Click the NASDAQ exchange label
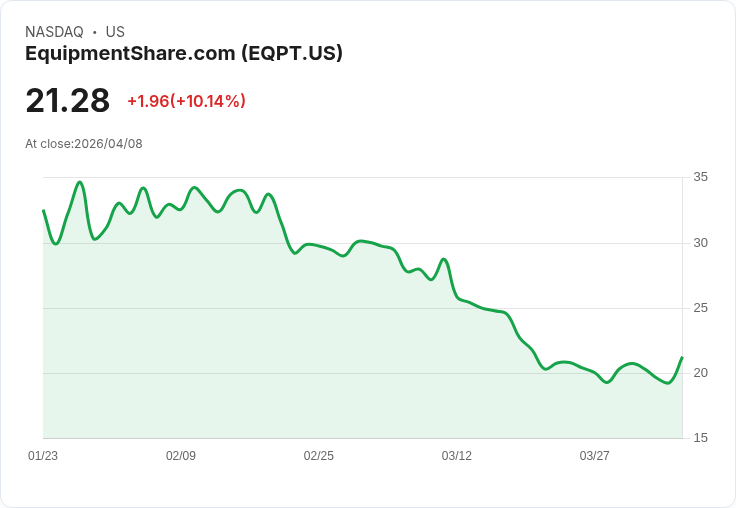This screenshot has width=736, height=508. (x=54, y=32)
